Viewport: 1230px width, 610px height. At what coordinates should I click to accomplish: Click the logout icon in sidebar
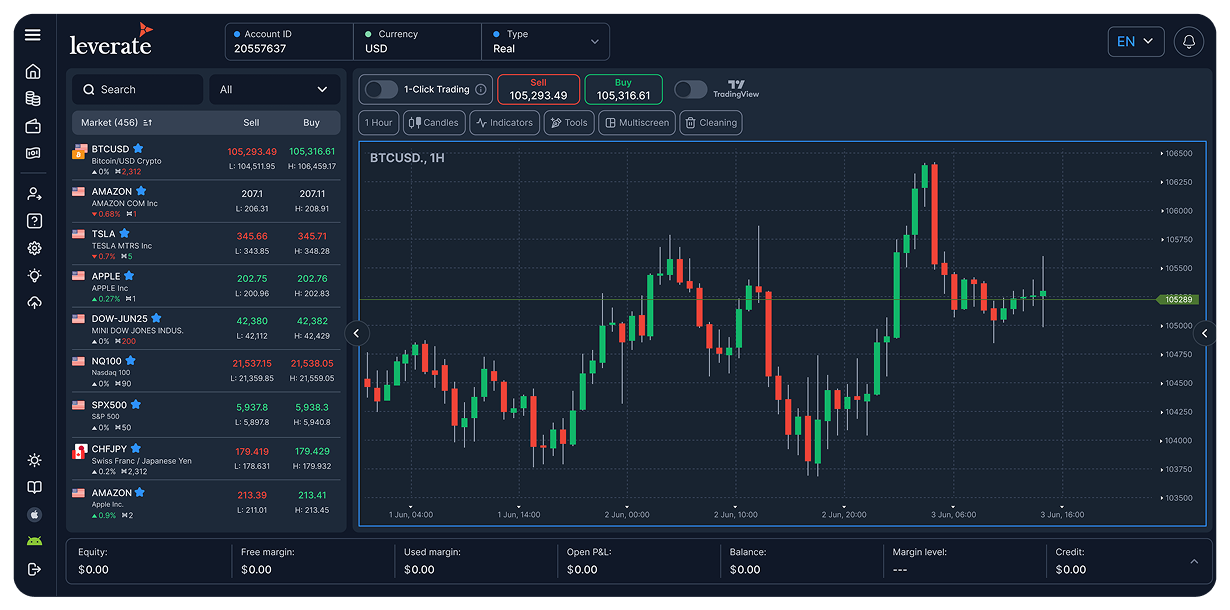pos(34,569)
